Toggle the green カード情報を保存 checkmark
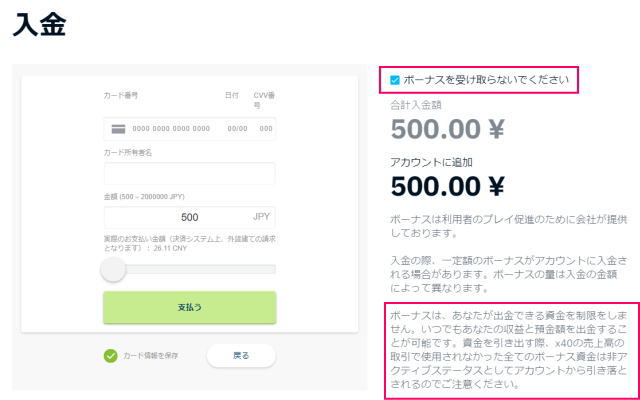Viewport: 640px width, 400px height. (110, 356)
